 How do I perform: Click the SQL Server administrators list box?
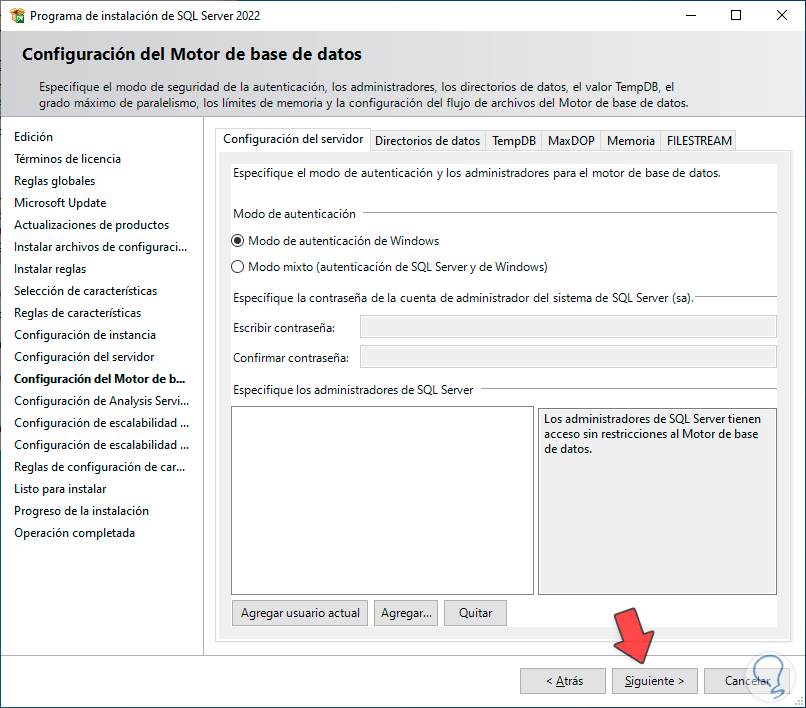point(382,500)
